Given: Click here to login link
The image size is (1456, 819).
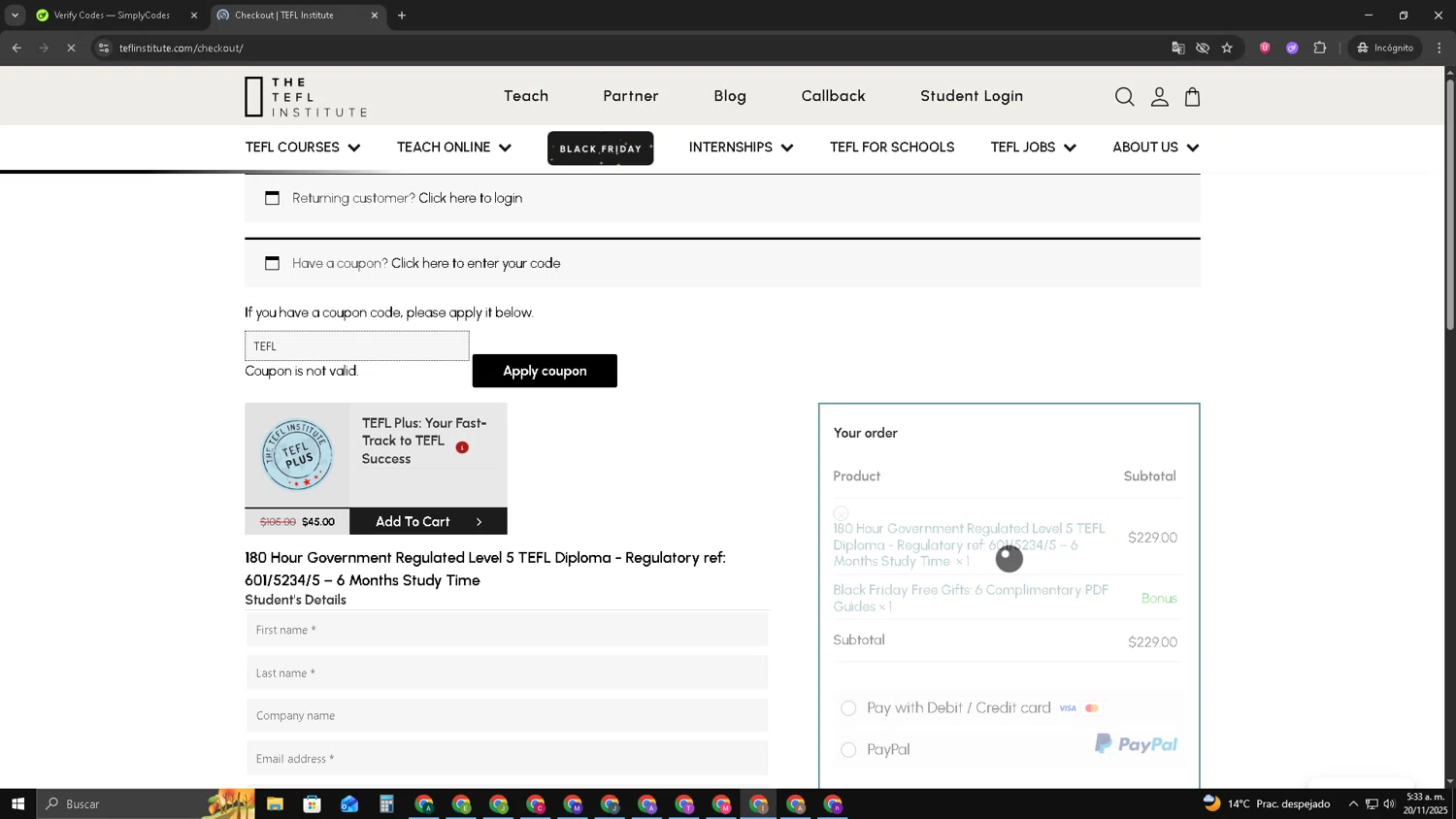Looking at the screenshot, I should 470,198.
